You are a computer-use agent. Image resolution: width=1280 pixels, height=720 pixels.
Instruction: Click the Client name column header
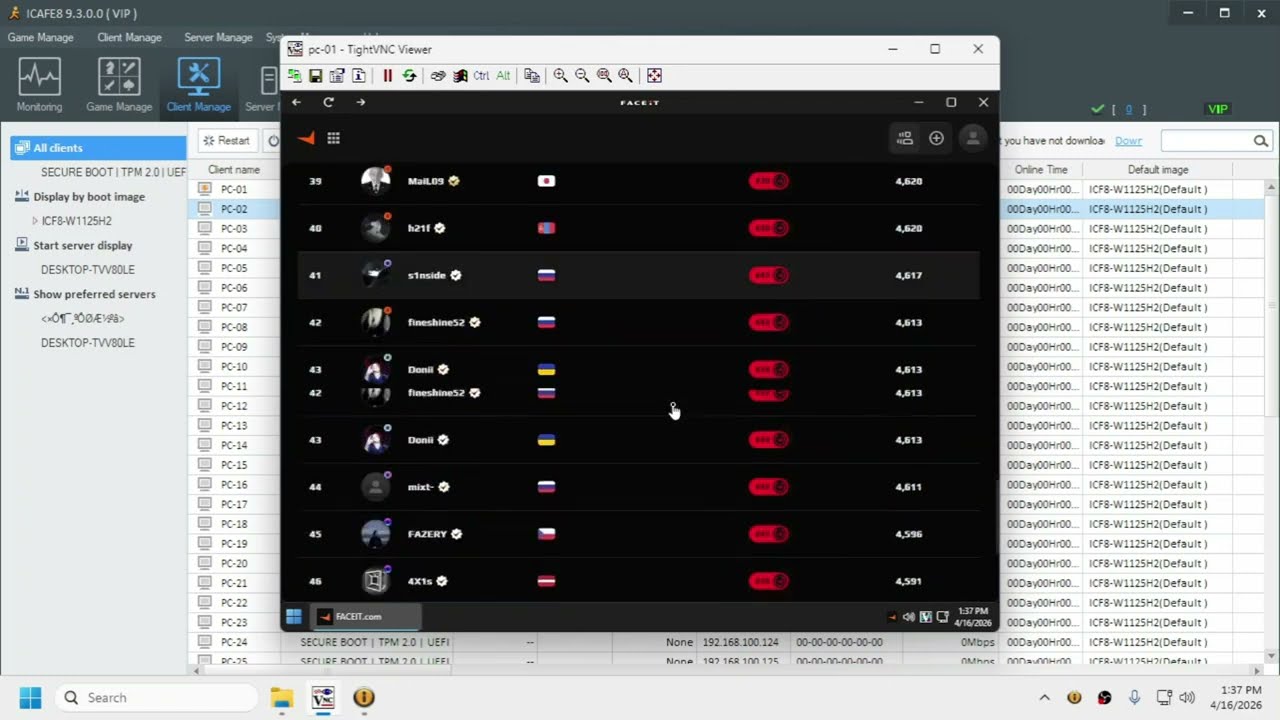(234, 170)
